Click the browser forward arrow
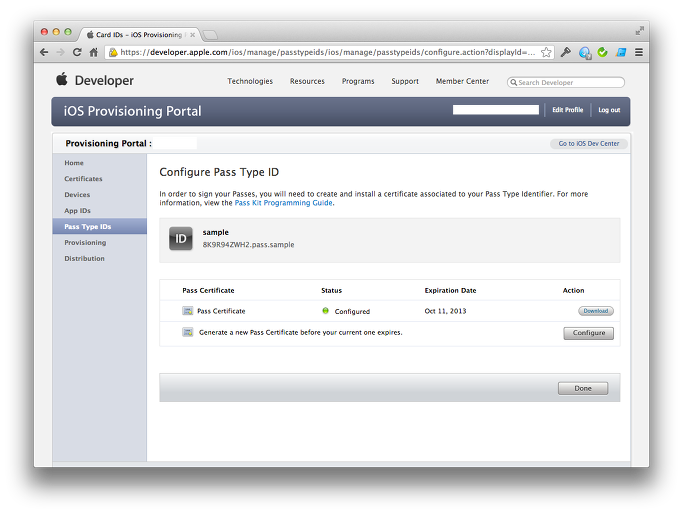Viewport: 683px width, 514px height. pos(61,52)
